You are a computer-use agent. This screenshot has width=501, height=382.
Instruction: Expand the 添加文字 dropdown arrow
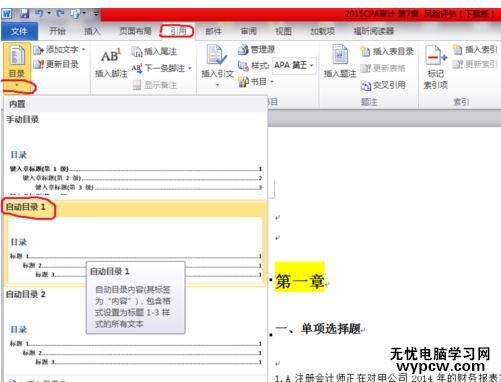83,50
